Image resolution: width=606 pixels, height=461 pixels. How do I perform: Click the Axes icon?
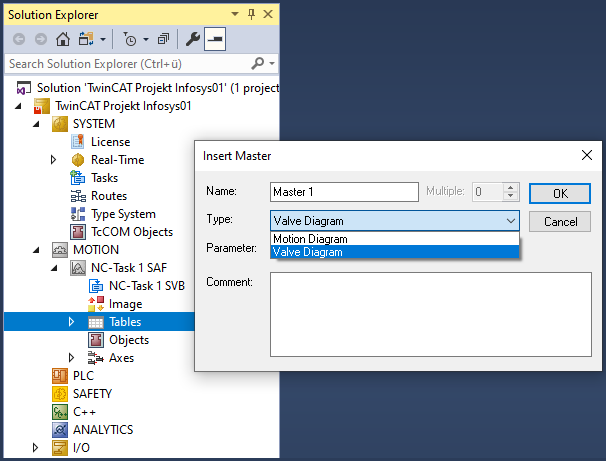tap(95, 358)
